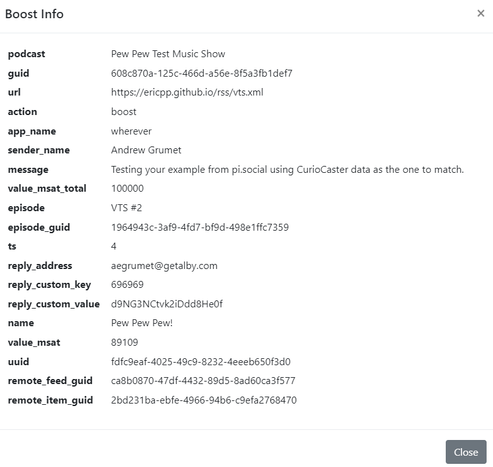Screen dimensions: 493x467
Task: Click the reply address aegrumet@getalby.com
Action: [164, 266]
